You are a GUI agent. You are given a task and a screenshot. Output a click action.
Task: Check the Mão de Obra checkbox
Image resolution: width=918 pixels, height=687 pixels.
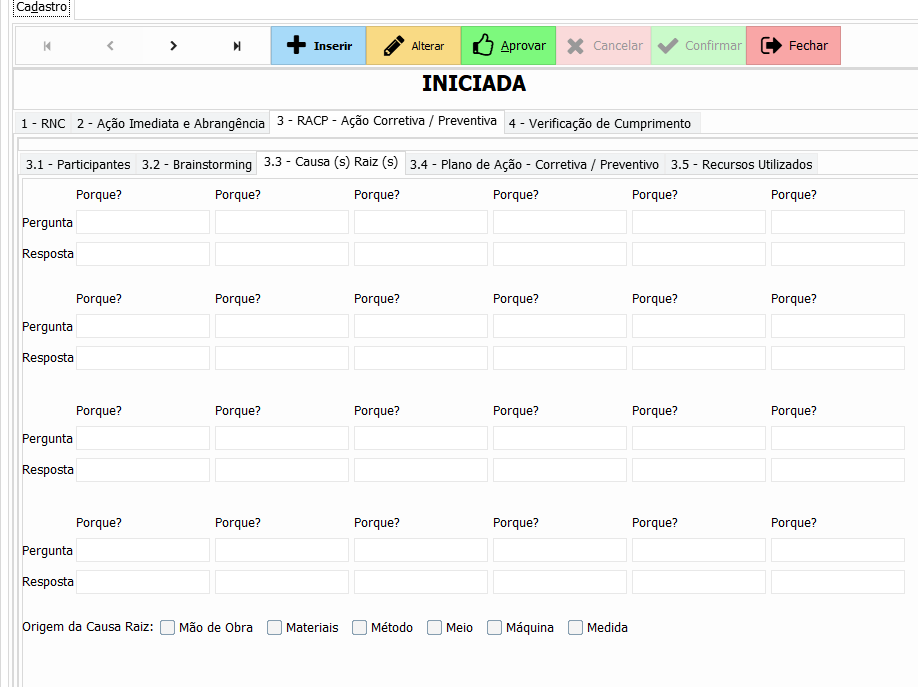pos(168,628)
